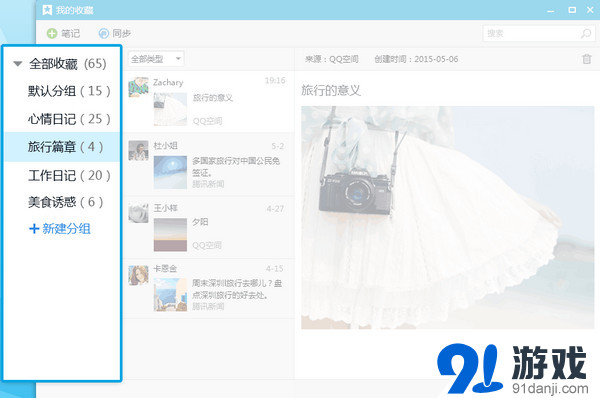This screenshot has width=600, height=398.
Task: Click the 我的收藏 star icon in title bar
Action: point(47,10)
